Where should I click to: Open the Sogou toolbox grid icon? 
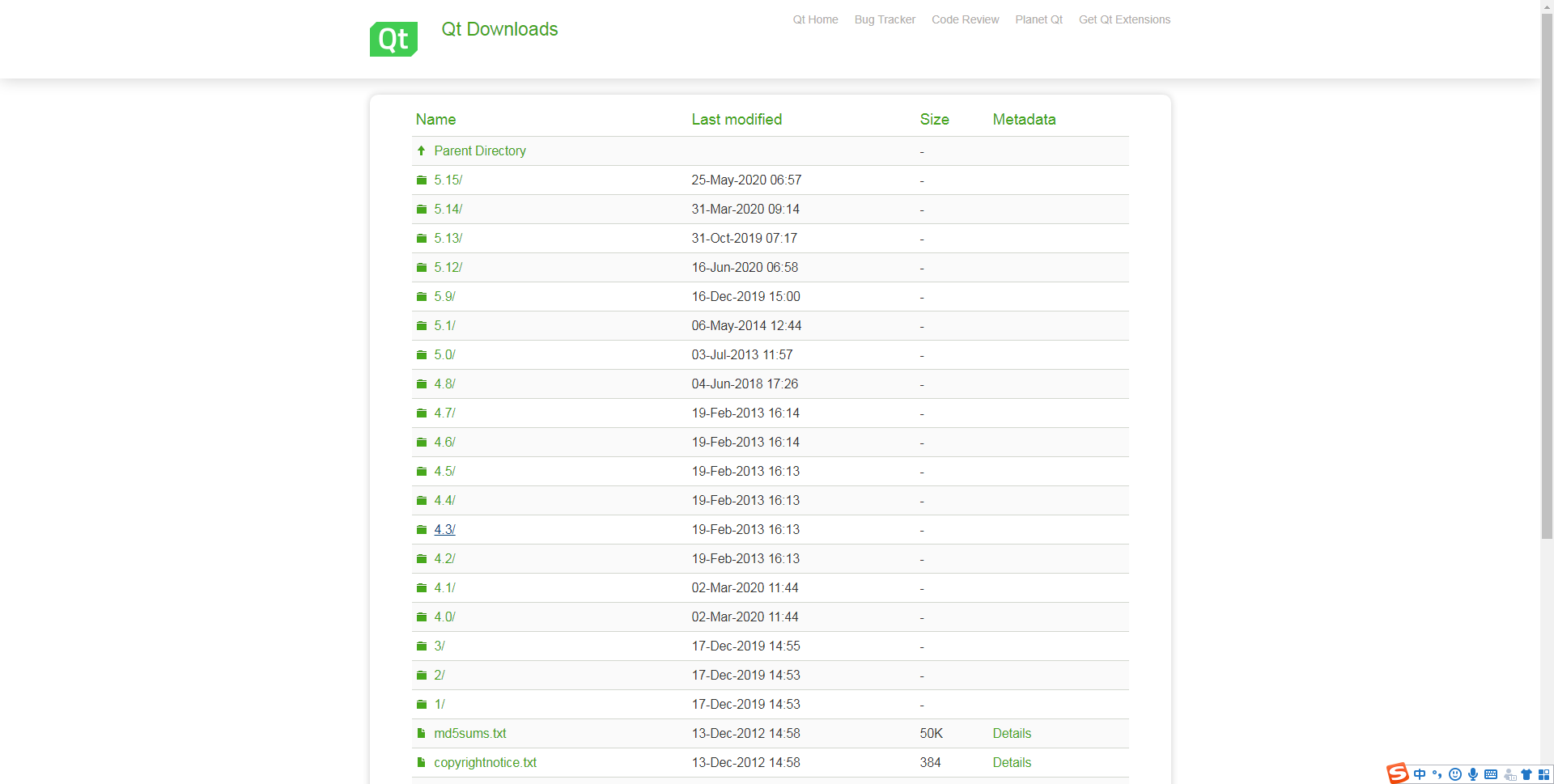[1543, 774]
